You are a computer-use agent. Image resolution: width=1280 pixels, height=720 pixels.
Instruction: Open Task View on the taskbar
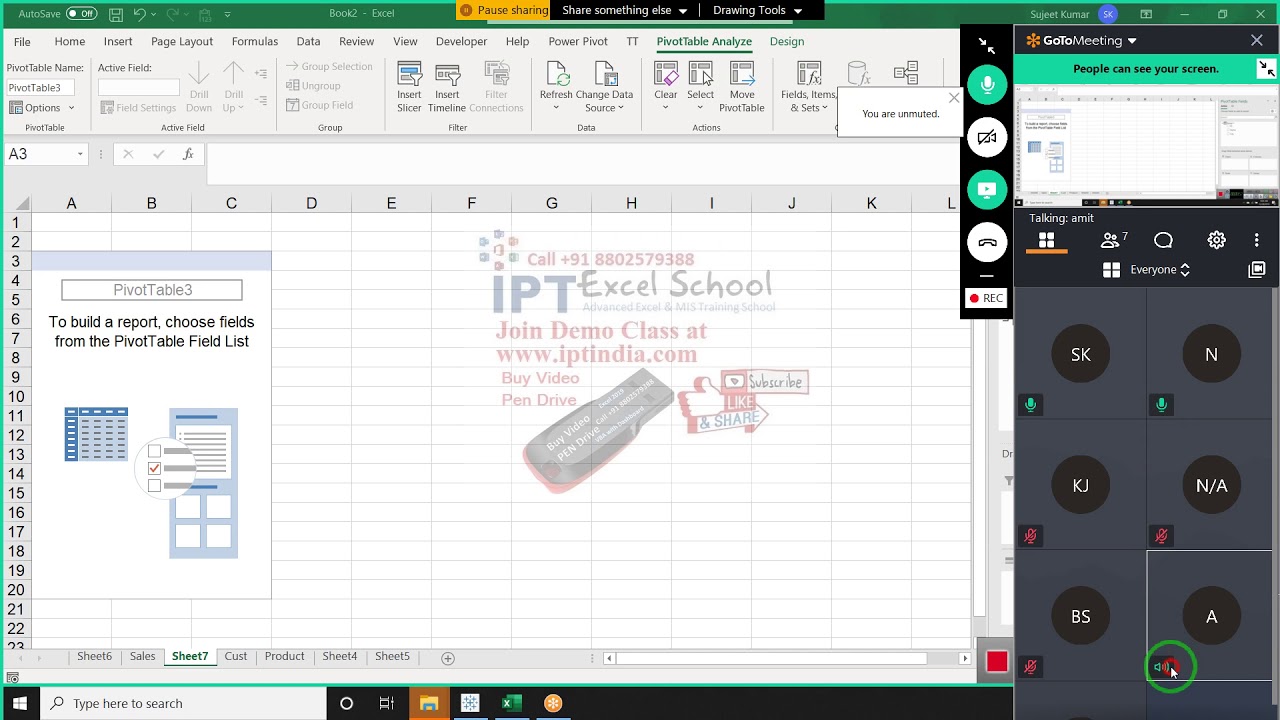point(387,703)
